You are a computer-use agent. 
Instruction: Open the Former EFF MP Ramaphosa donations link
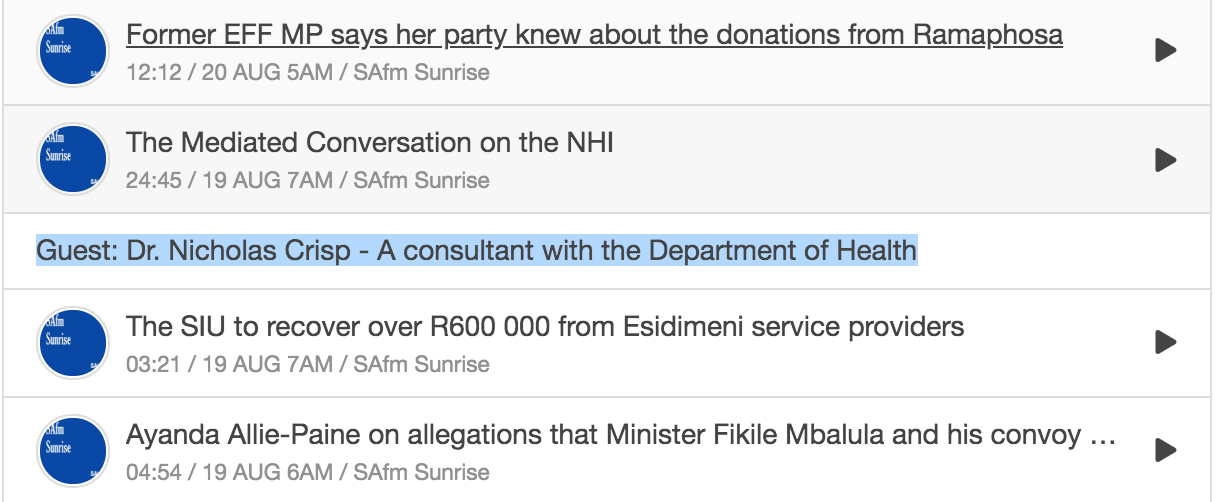(594, 36)
